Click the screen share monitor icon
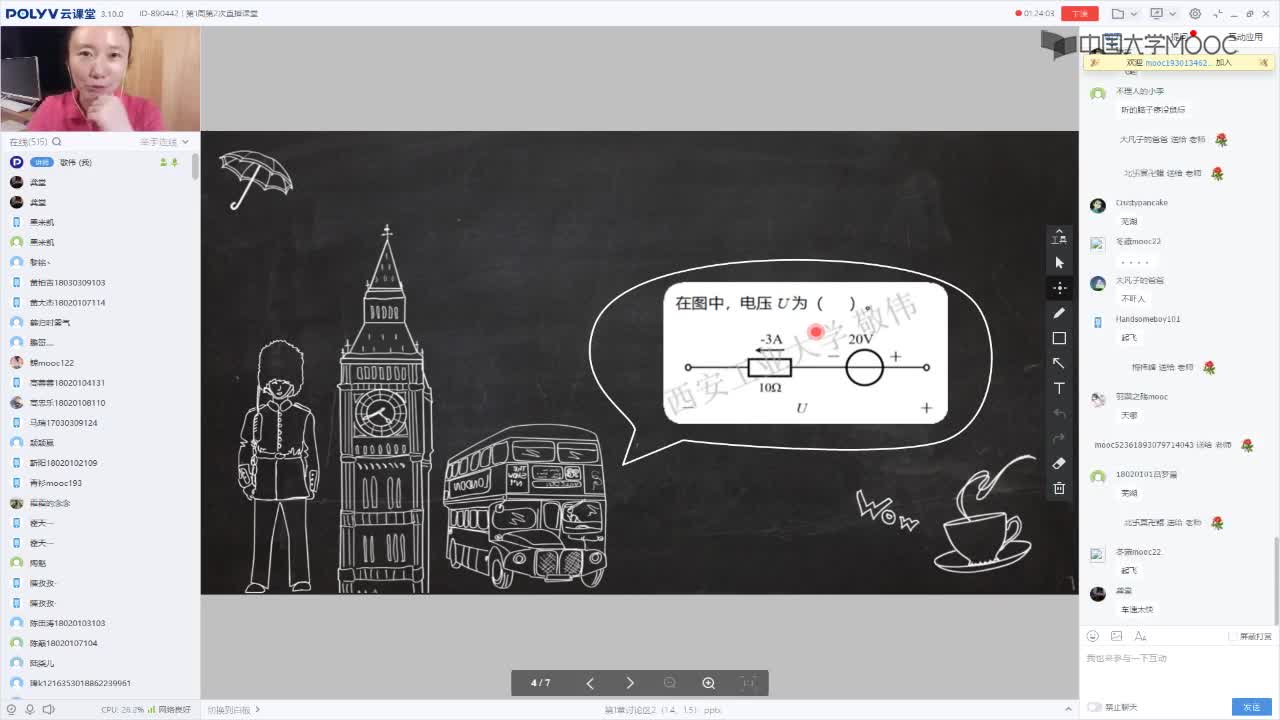 pos(1157,14)
